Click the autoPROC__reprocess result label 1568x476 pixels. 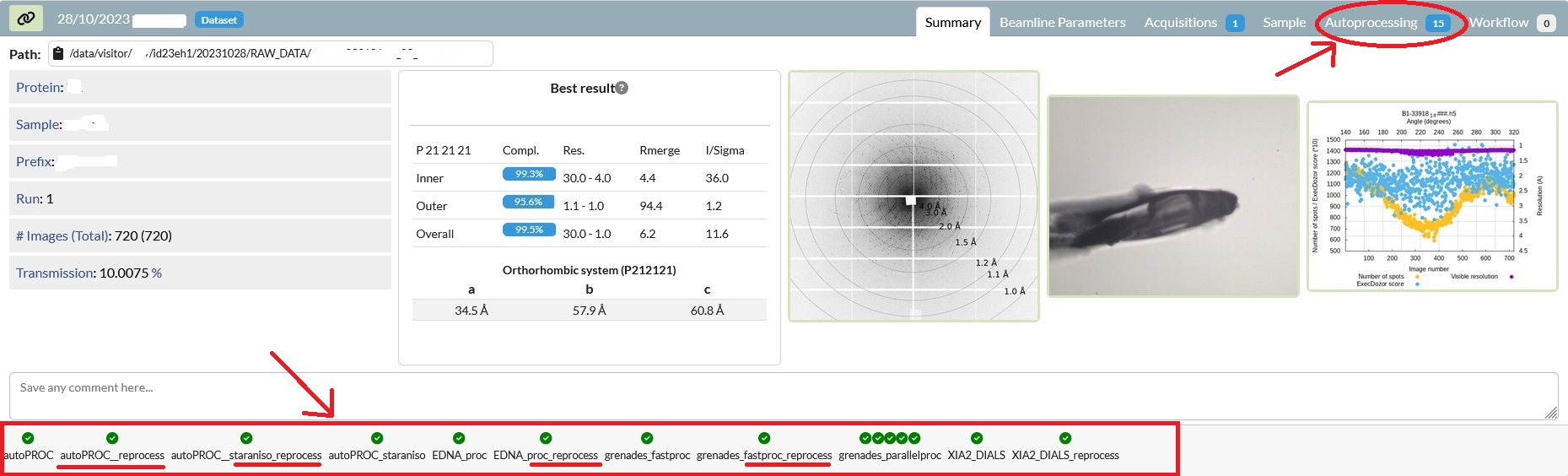click(112, 455)
